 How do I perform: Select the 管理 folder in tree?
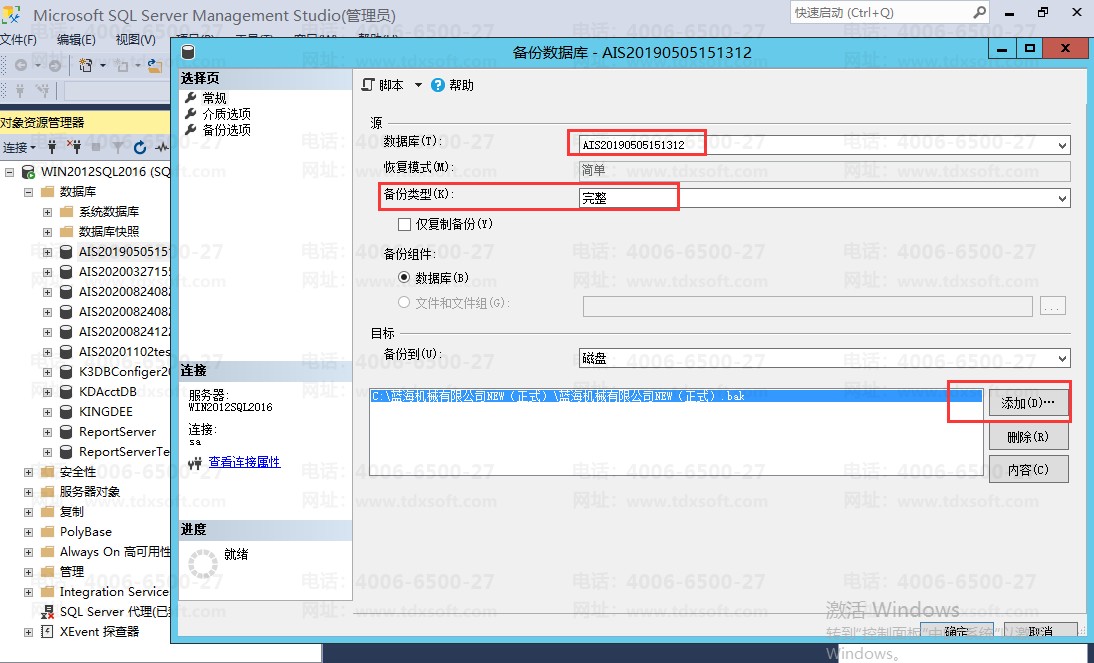71,572
